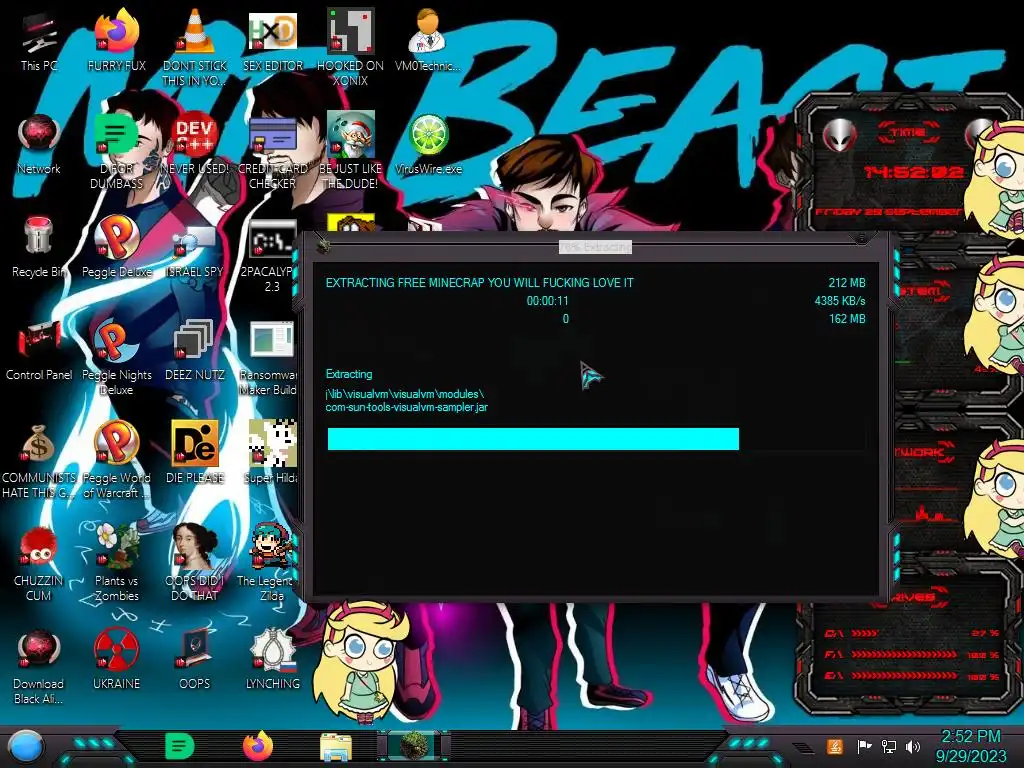The height and width of the screenshot is (768, 1024).
Task: Open the green chat bubble shortcut on the desktop
Action: pos(116,136)
